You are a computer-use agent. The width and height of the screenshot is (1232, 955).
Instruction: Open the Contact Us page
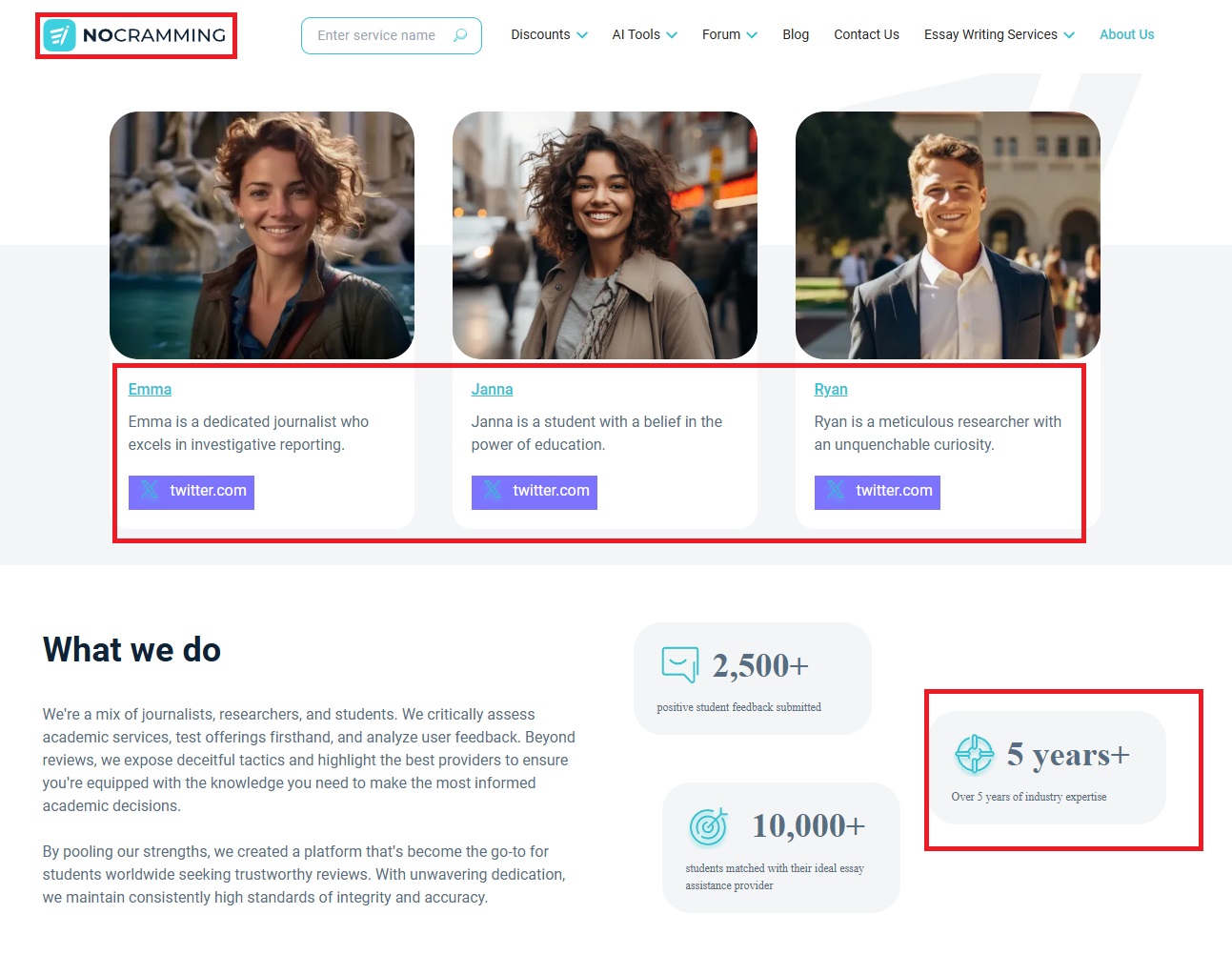866,35
